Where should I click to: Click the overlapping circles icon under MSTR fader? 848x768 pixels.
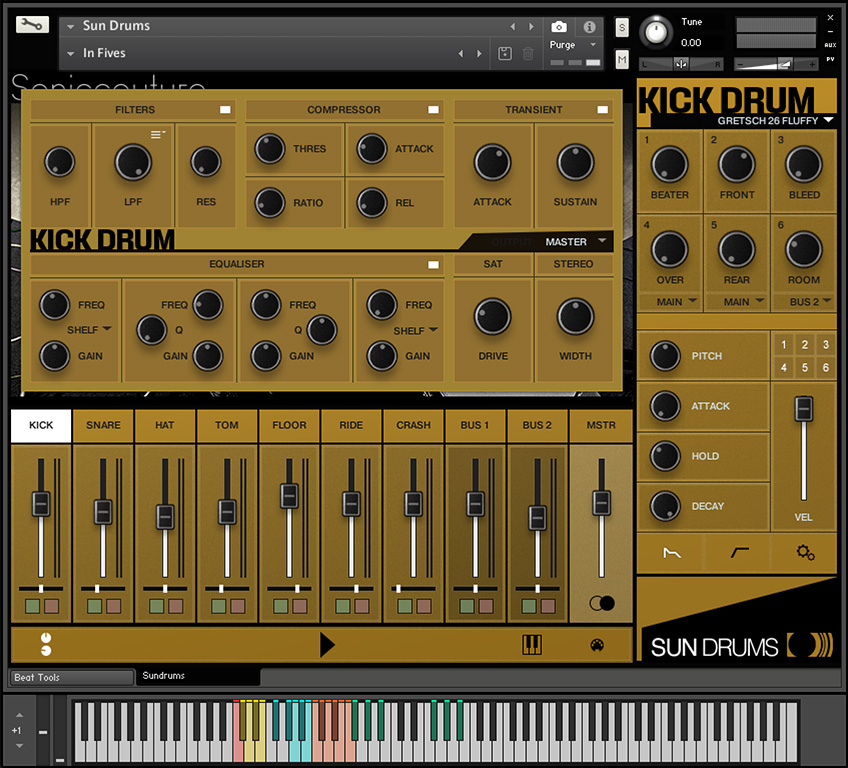pos(602,603)
